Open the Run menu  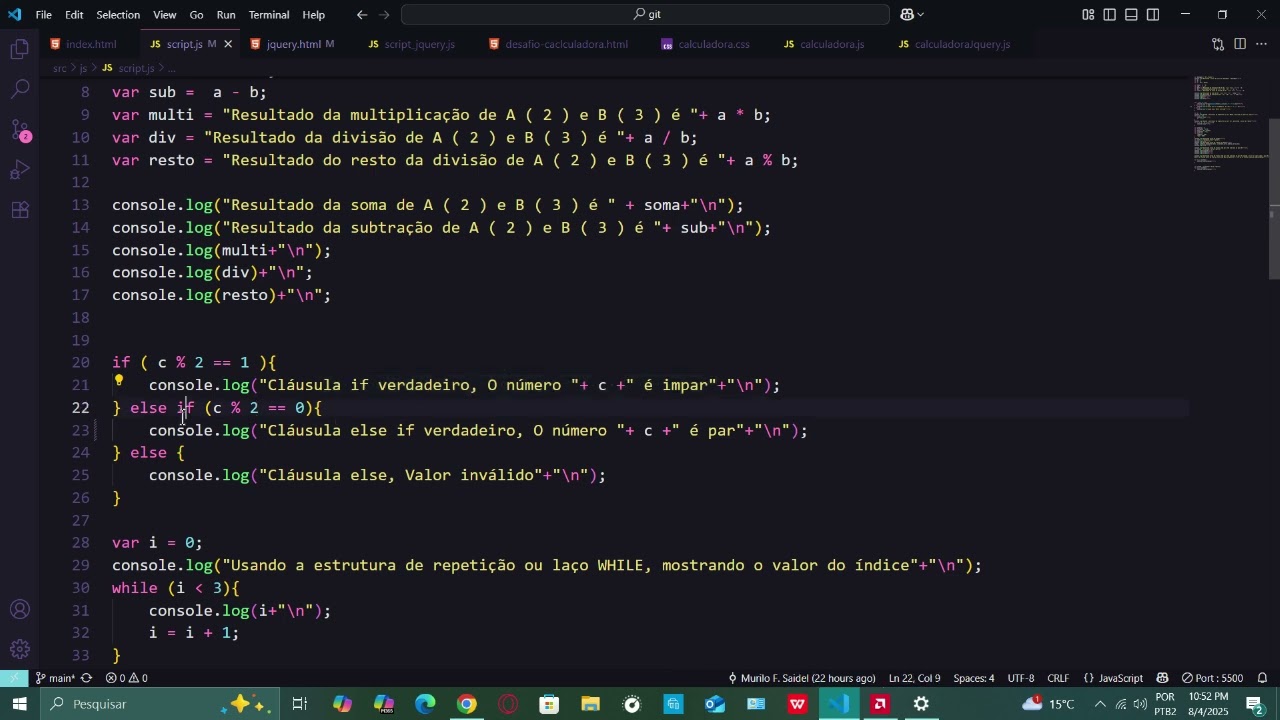(226, 15)
